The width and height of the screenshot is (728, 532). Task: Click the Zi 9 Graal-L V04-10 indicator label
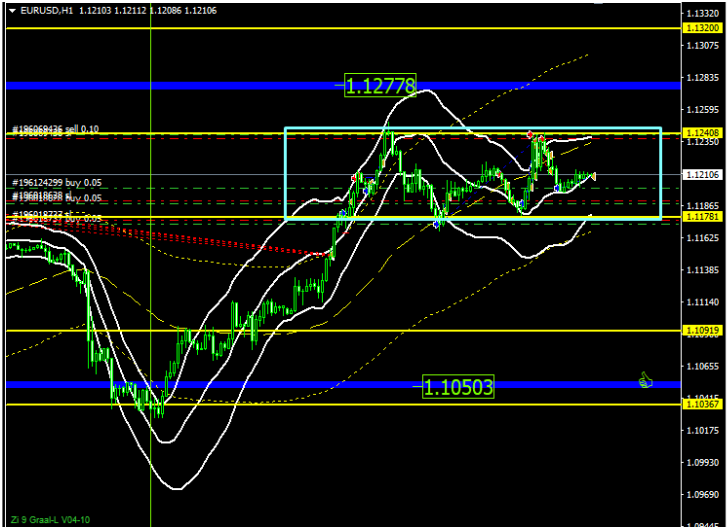(x=51, y=520)
